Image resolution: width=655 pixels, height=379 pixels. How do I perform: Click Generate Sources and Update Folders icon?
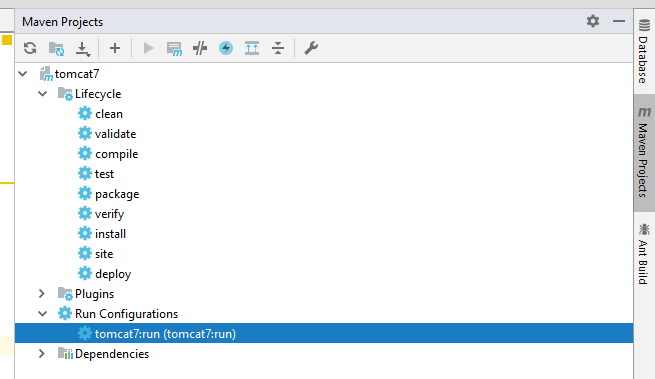pyautogui.click(x=56, y=48)
